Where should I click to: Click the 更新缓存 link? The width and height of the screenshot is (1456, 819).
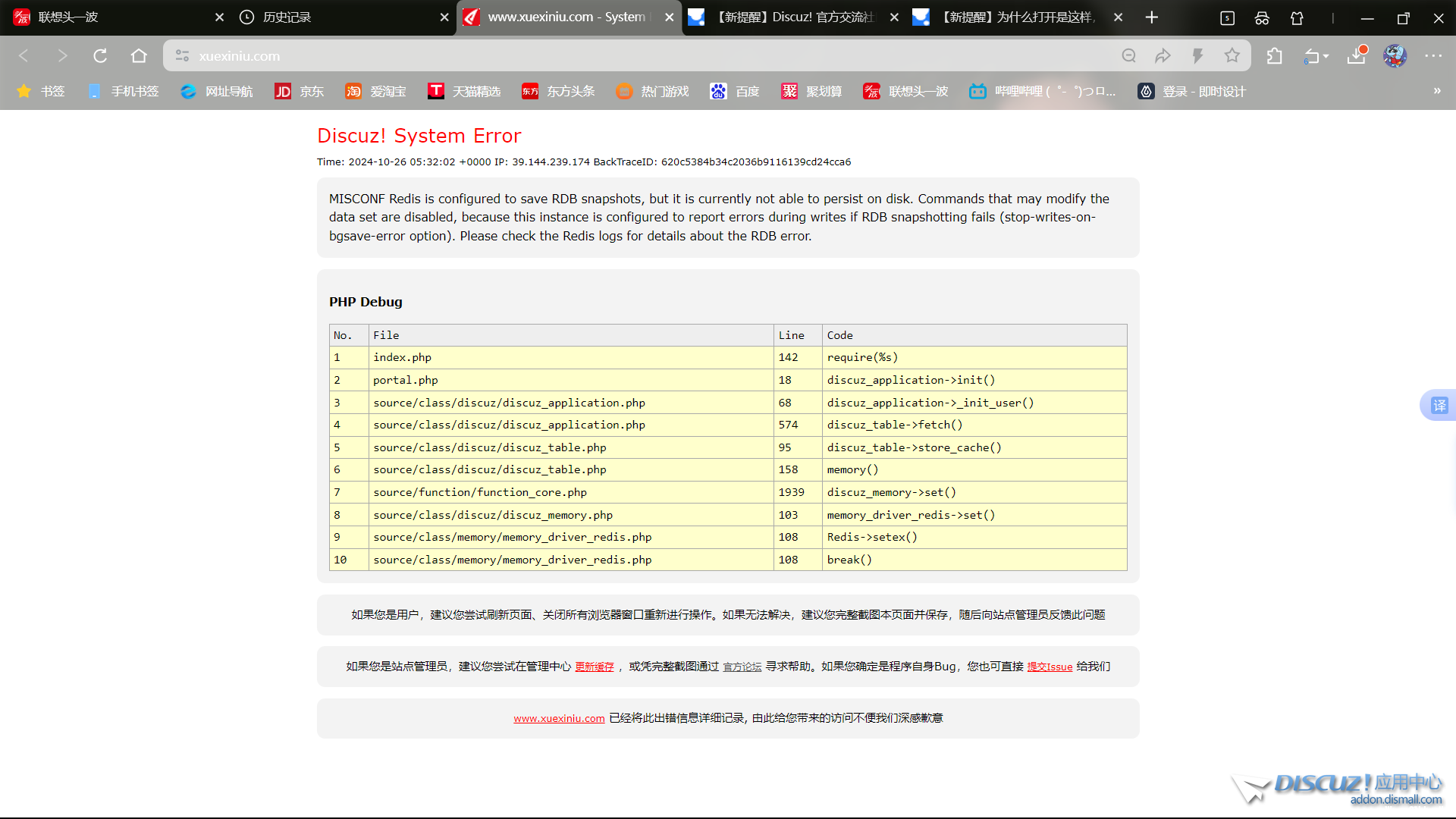pyautogui.click(x=595, y=667)
